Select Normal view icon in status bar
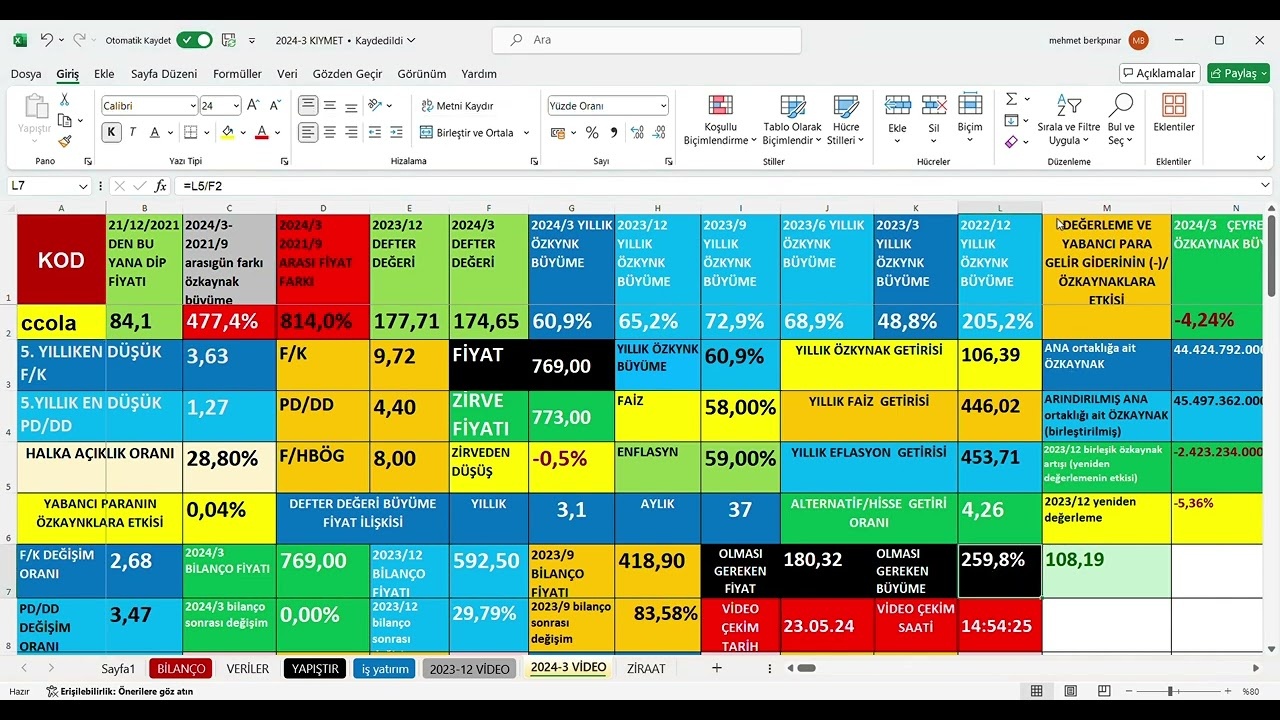Viewport: 1280px width, 720px height. point(1037,691)
